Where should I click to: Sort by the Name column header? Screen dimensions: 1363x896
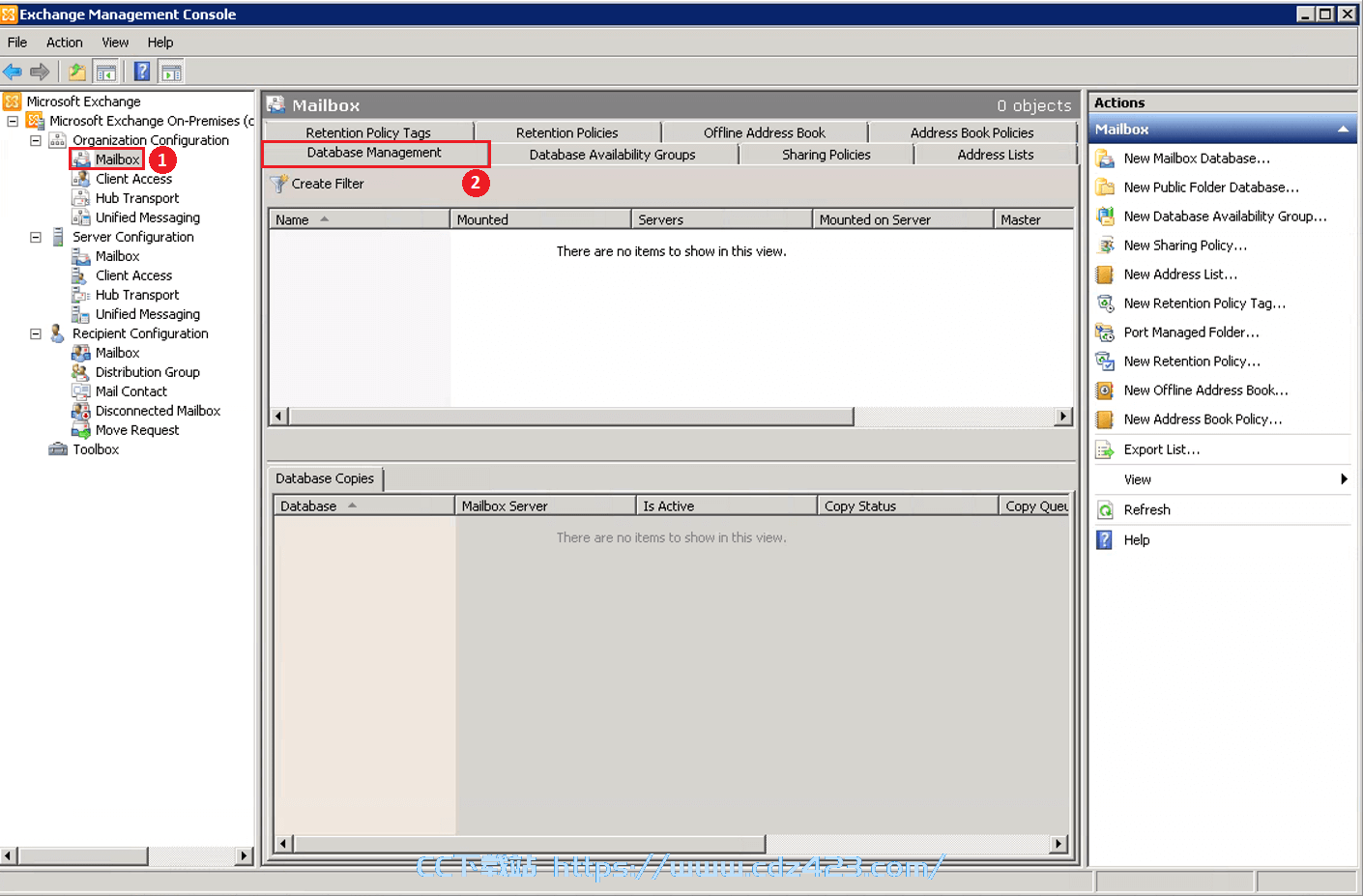coord(360,219)
